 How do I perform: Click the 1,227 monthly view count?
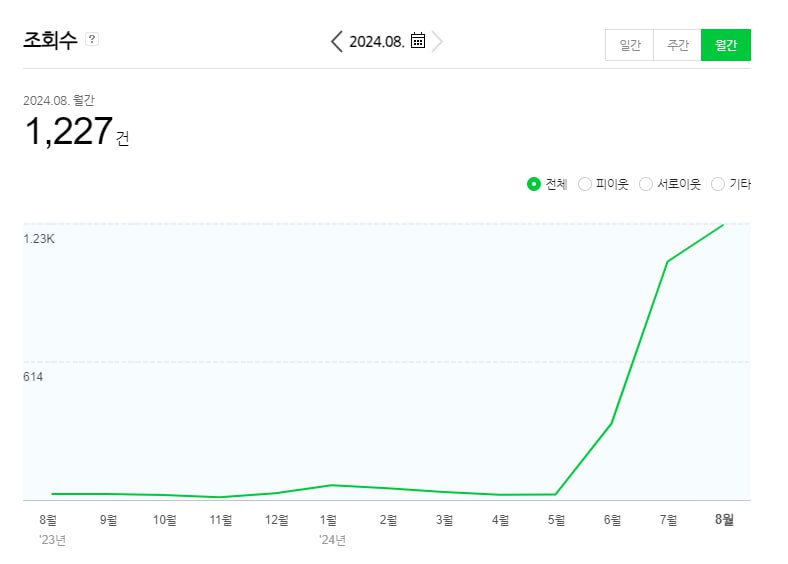pyautogui.click(x=68, y=131)
